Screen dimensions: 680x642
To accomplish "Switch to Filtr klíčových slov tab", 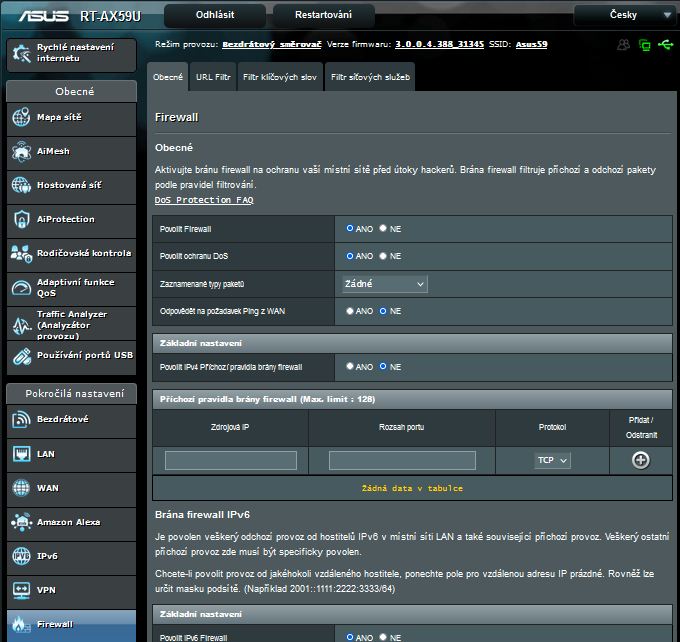I will click(281, 77).
